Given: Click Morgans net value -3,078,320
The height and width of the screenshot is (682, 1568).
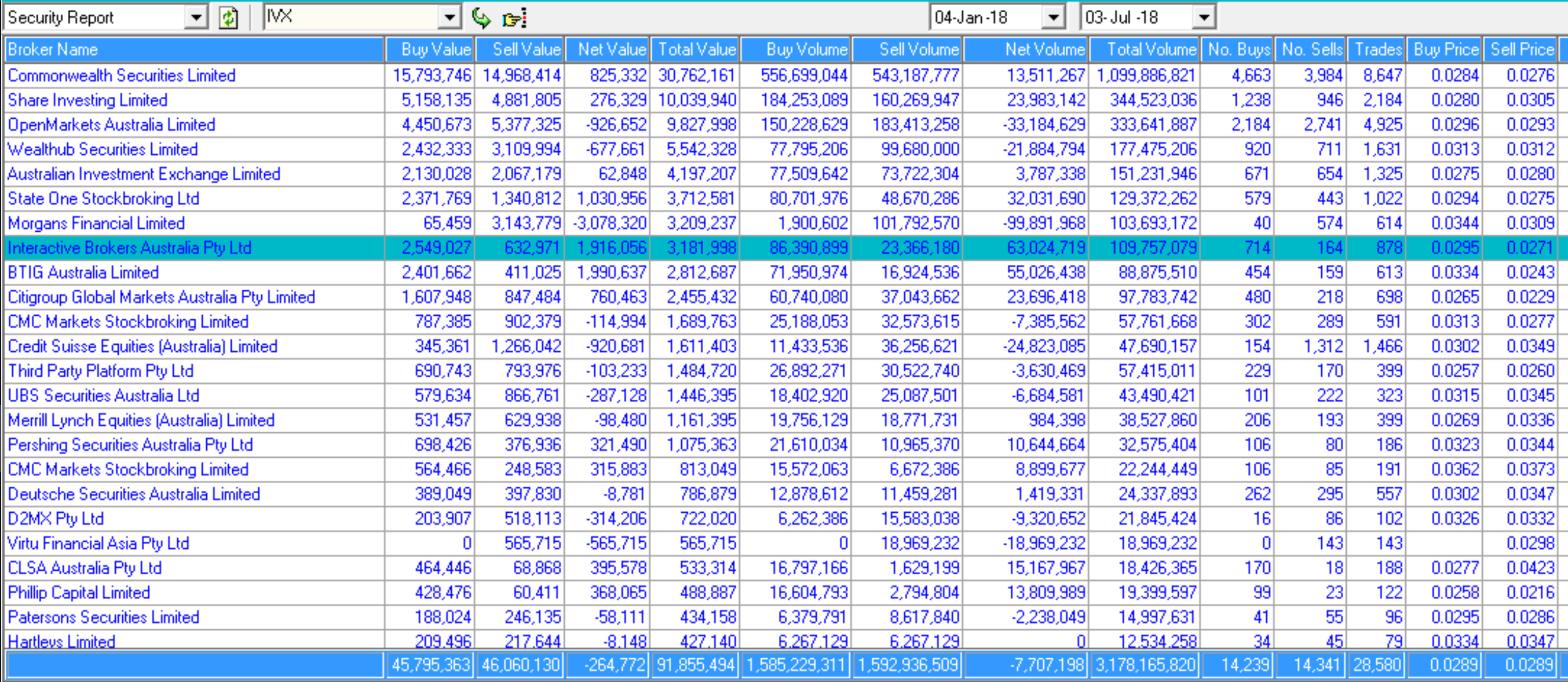Looking at the screenshot, I should click(x=609, y=224).
